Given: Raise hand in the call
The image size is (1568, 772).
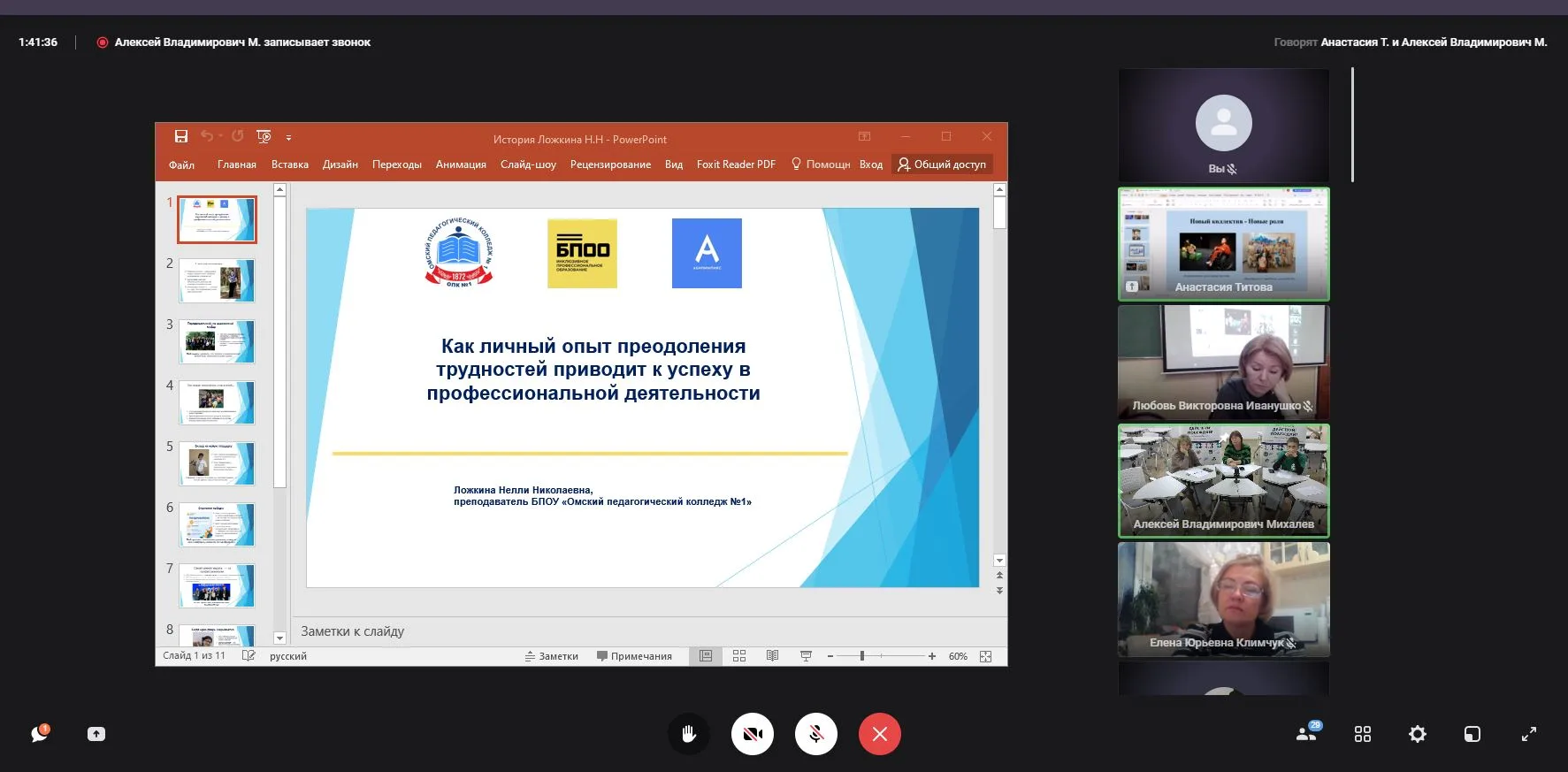Looking at the screenshot, I should tap(689, 734).
